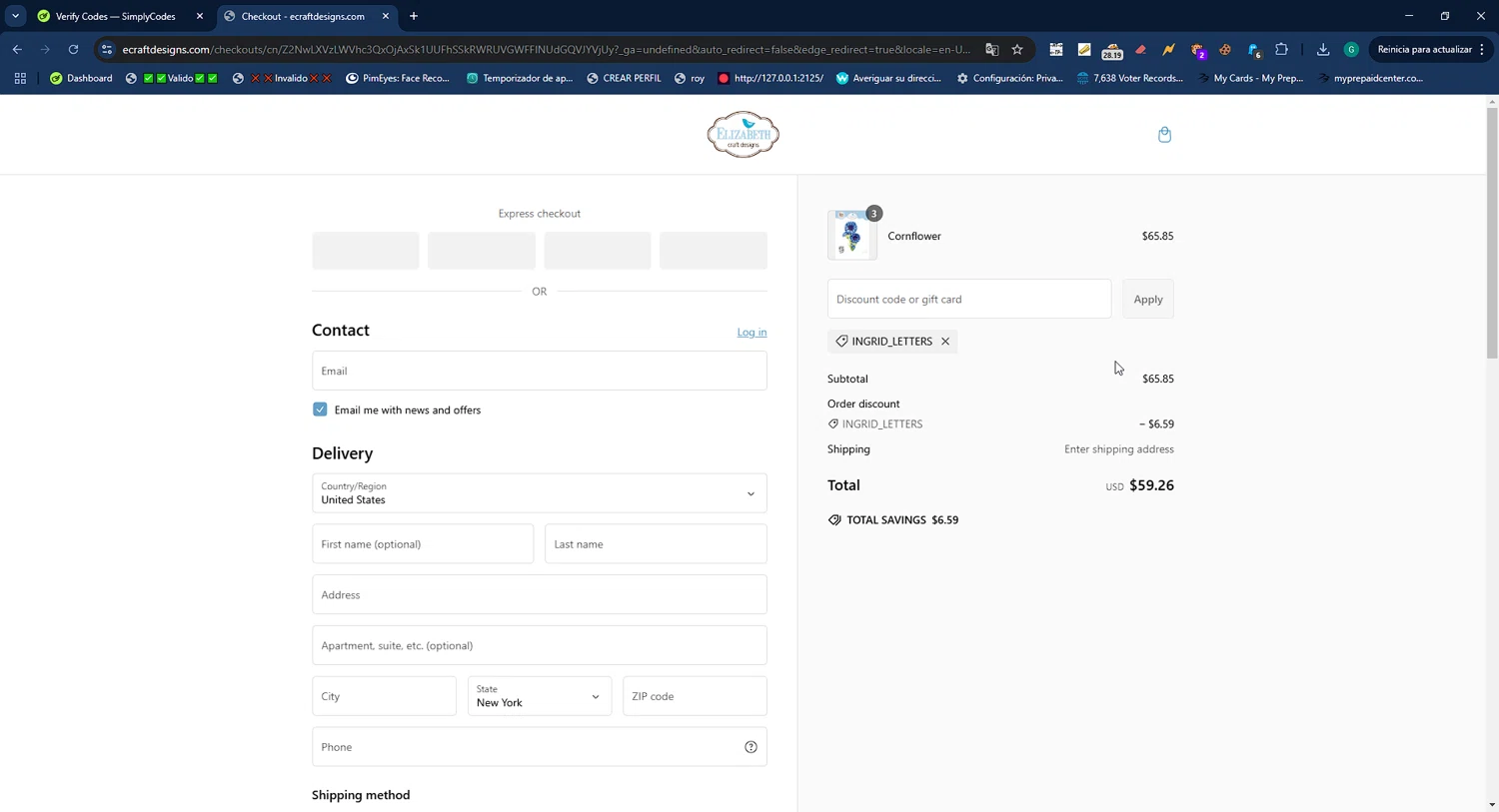Reload the page with the refresh icon
Viewport: 1499px width, 812px height.
(73, 49)
